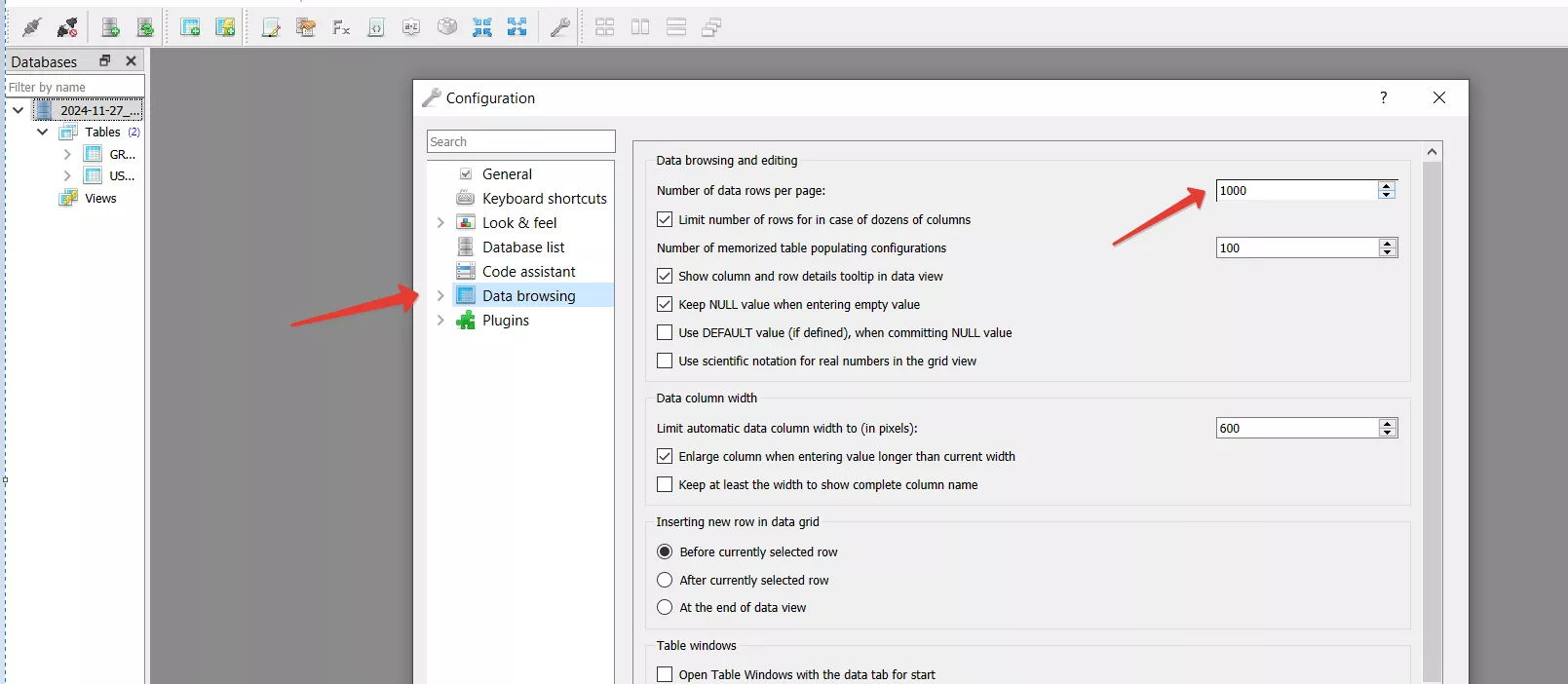
Task: Uncheck Keep NULL value when entering empty value
Action: click(x=665, y=304)
